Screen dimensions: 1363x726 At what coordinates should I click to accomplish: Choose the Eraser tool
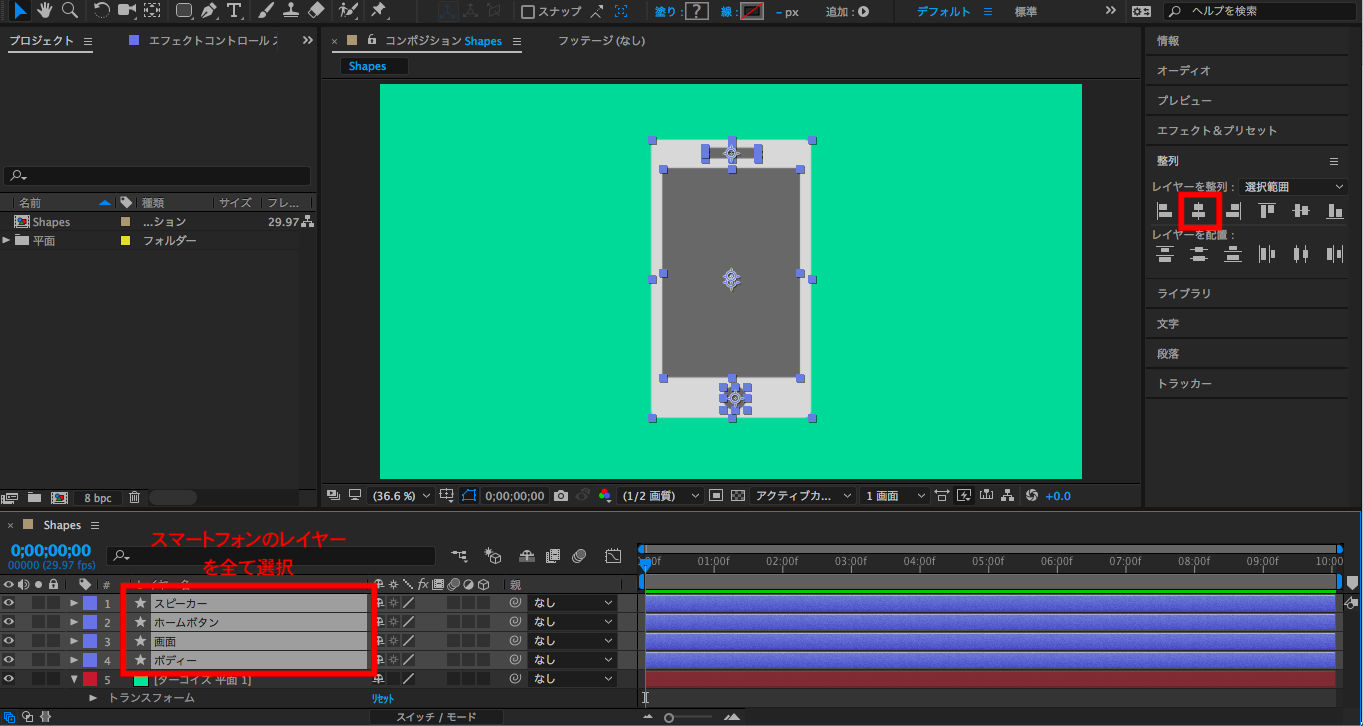pyautogui.click(x=316, y=11)
